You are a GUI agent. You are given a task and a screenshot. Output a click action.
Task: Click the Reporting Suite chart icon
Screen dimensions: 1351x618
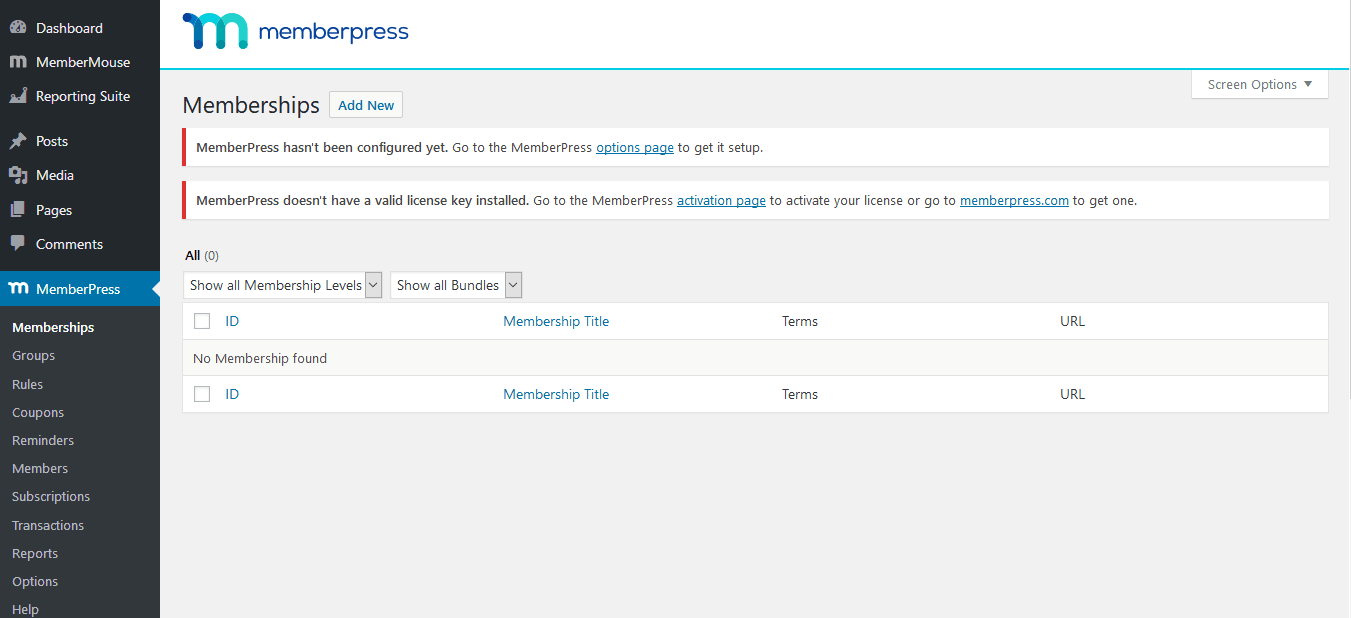pos(18,96)
